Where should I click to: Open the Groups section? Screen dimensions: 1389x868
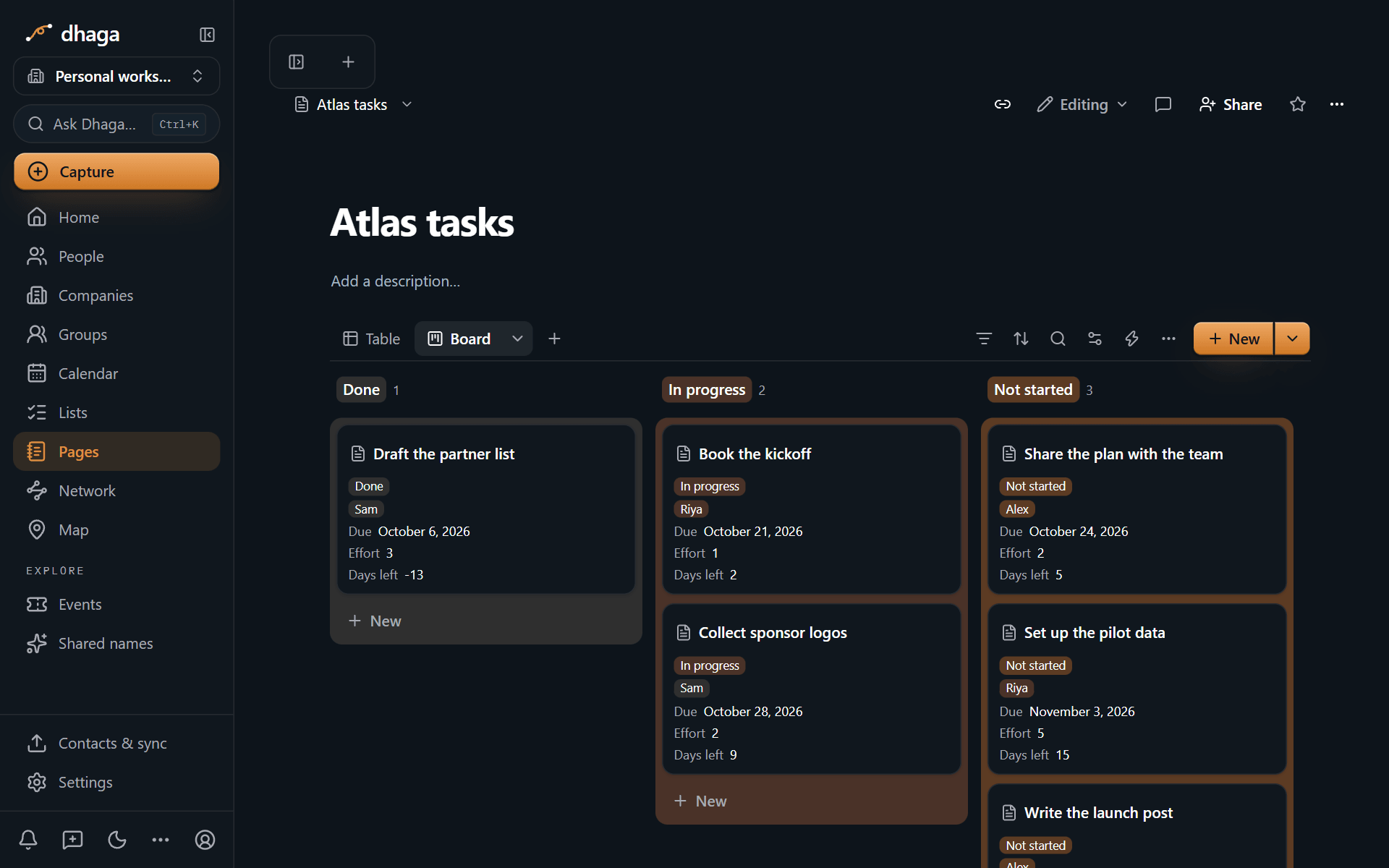pyautogui.click(x=116, y=334)
